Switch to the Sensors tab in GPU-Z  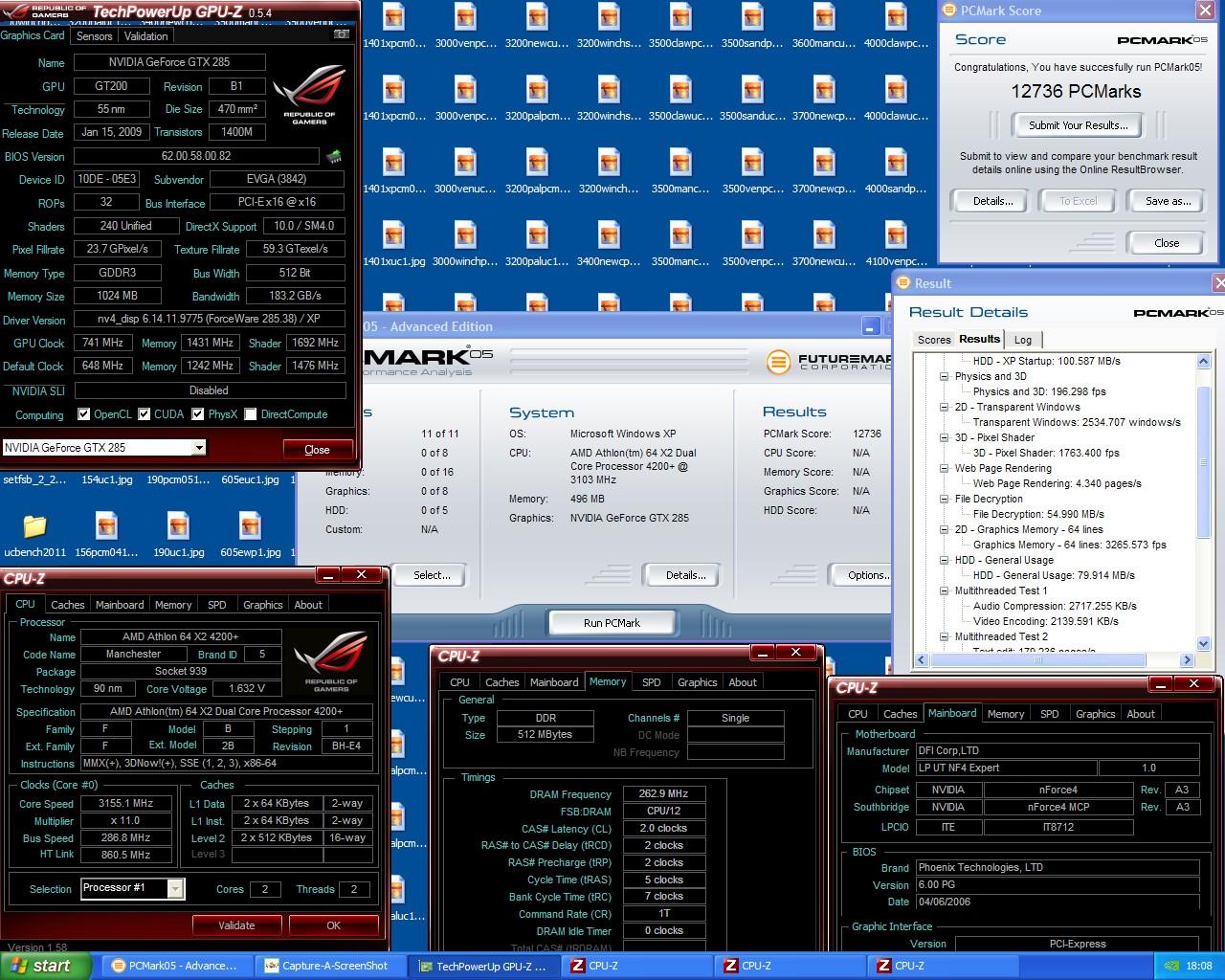[95, 35]
